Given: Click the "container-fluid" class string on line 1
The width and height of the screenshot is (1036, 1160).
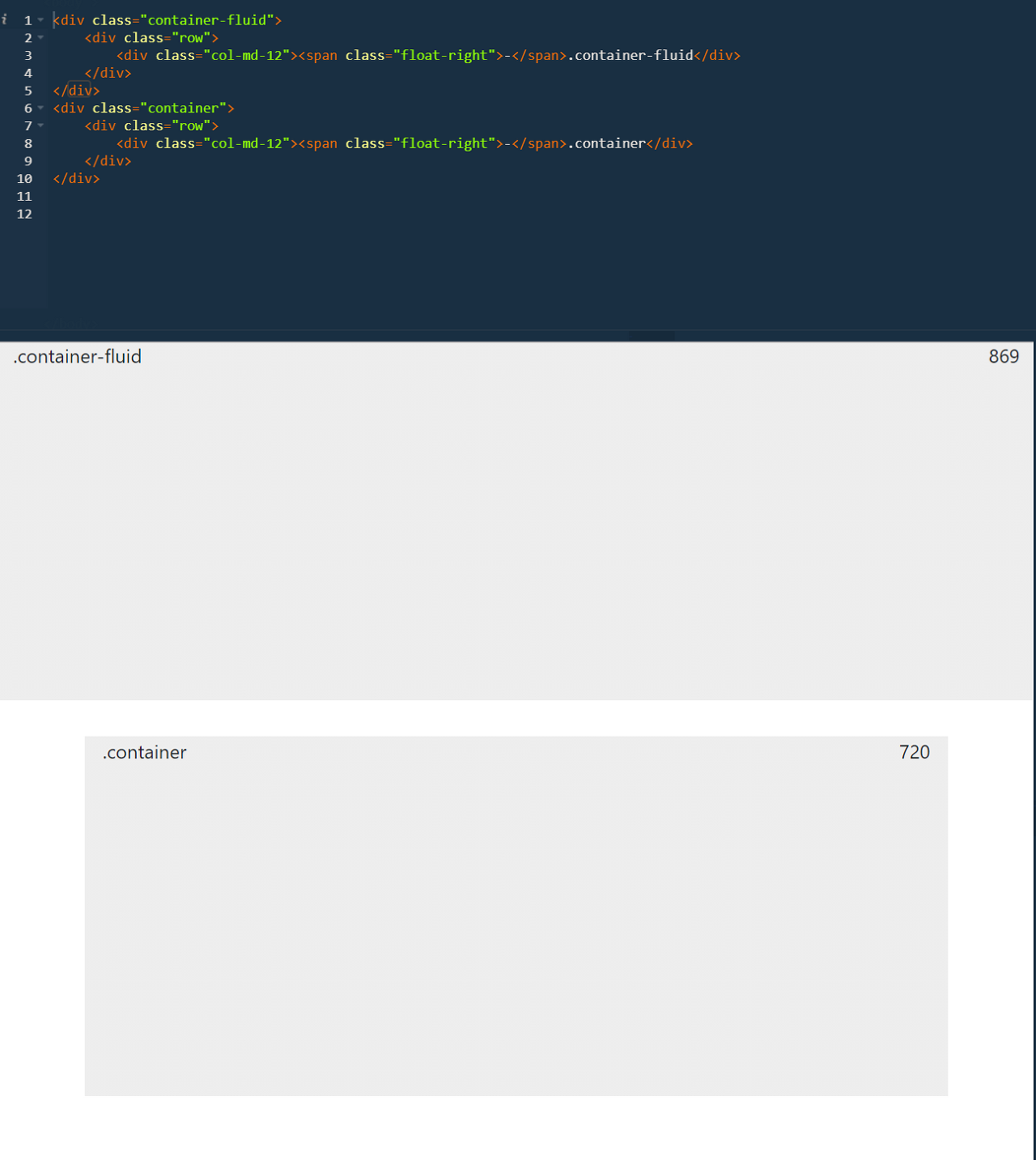Looking at the screenshot, I should (207, 20).
